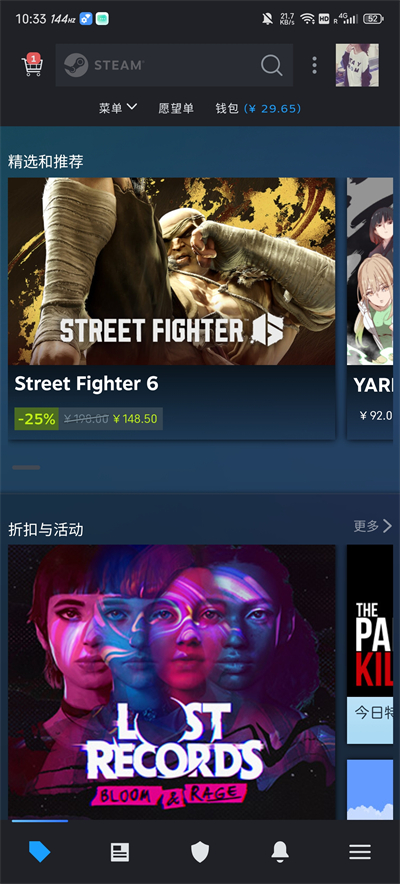The image size is (400, 884).
Task: Expand 更多 in the 折扣与活动 section
Action: 372,526
